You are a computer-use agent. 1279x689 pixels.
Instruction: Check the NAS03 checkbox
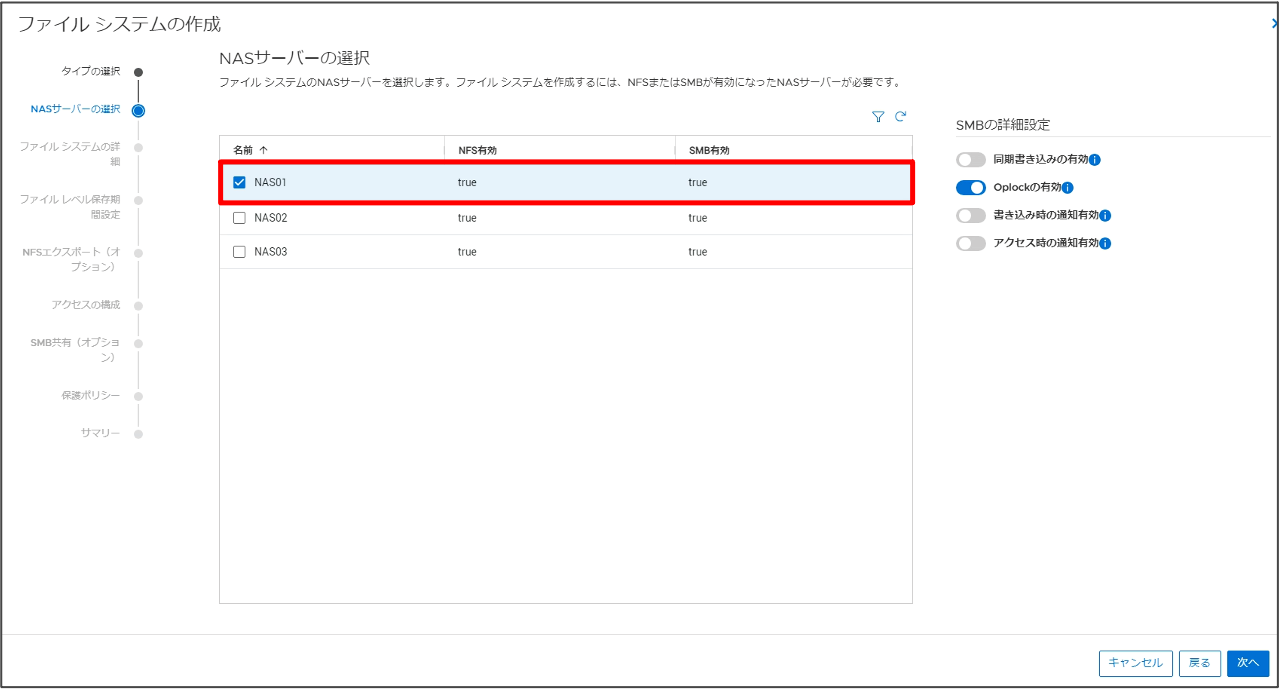point(238,251)
